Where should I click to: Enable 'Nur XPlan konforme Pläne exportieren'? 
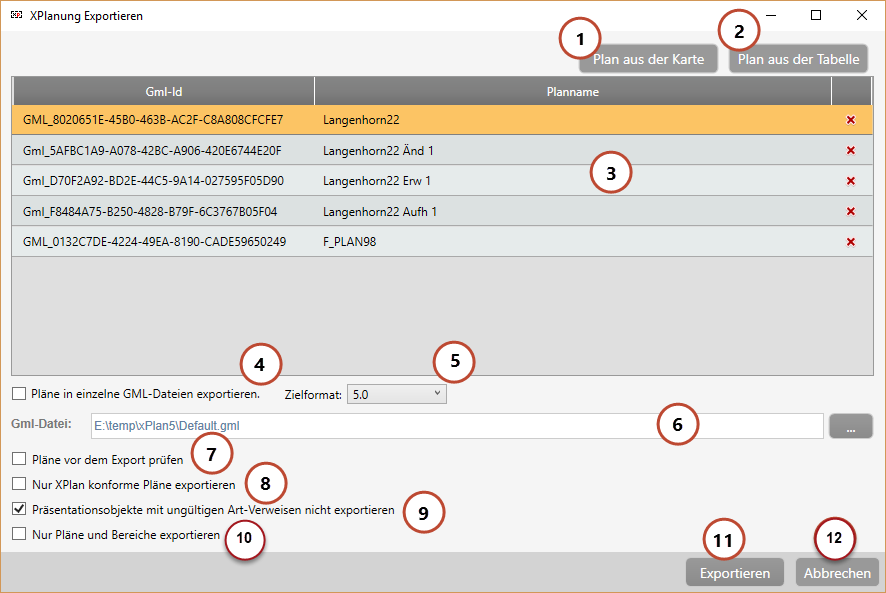(17, 484)
